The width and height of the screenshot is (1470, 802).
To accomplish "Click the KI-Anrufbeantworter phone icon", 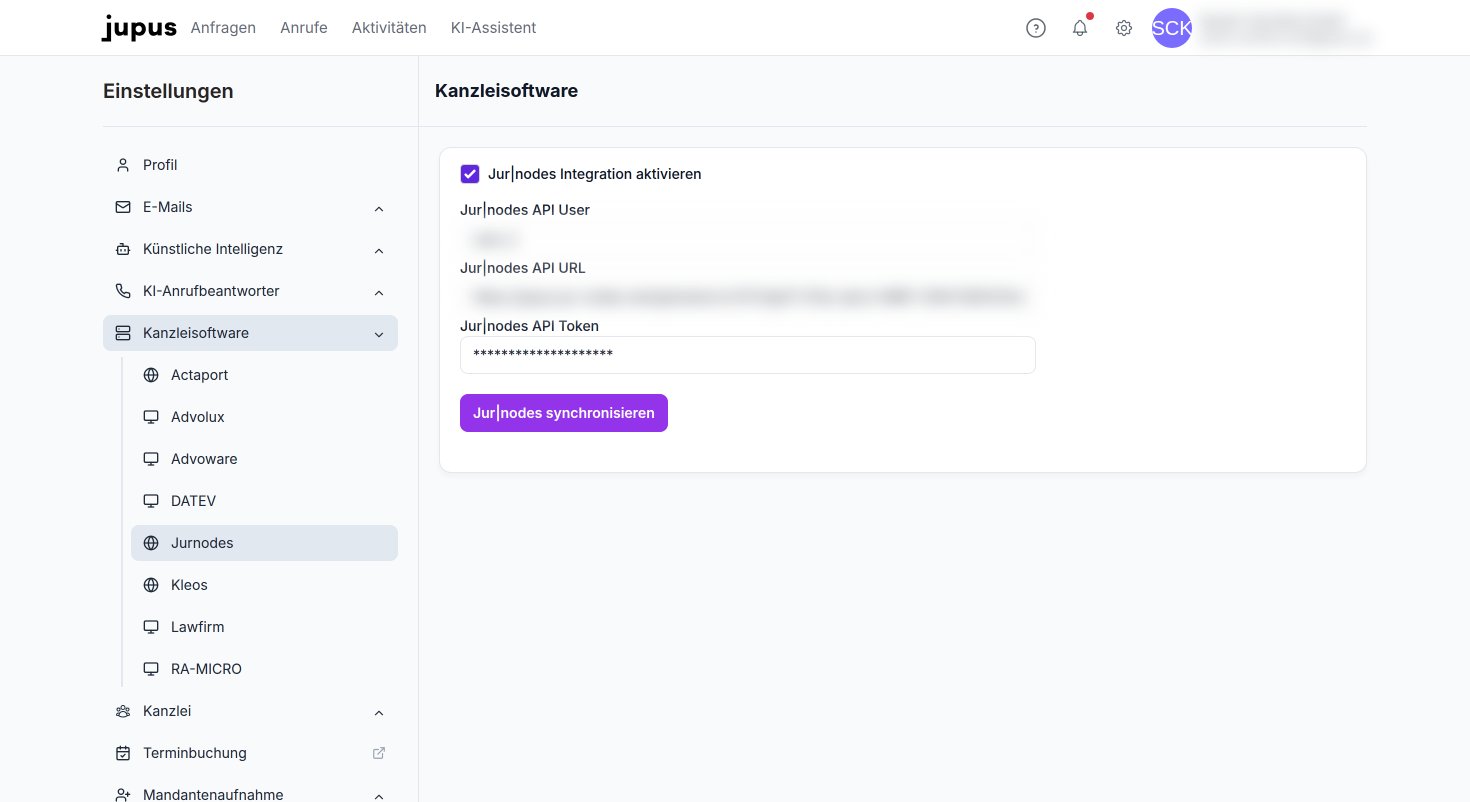I will tap(123, 291).
